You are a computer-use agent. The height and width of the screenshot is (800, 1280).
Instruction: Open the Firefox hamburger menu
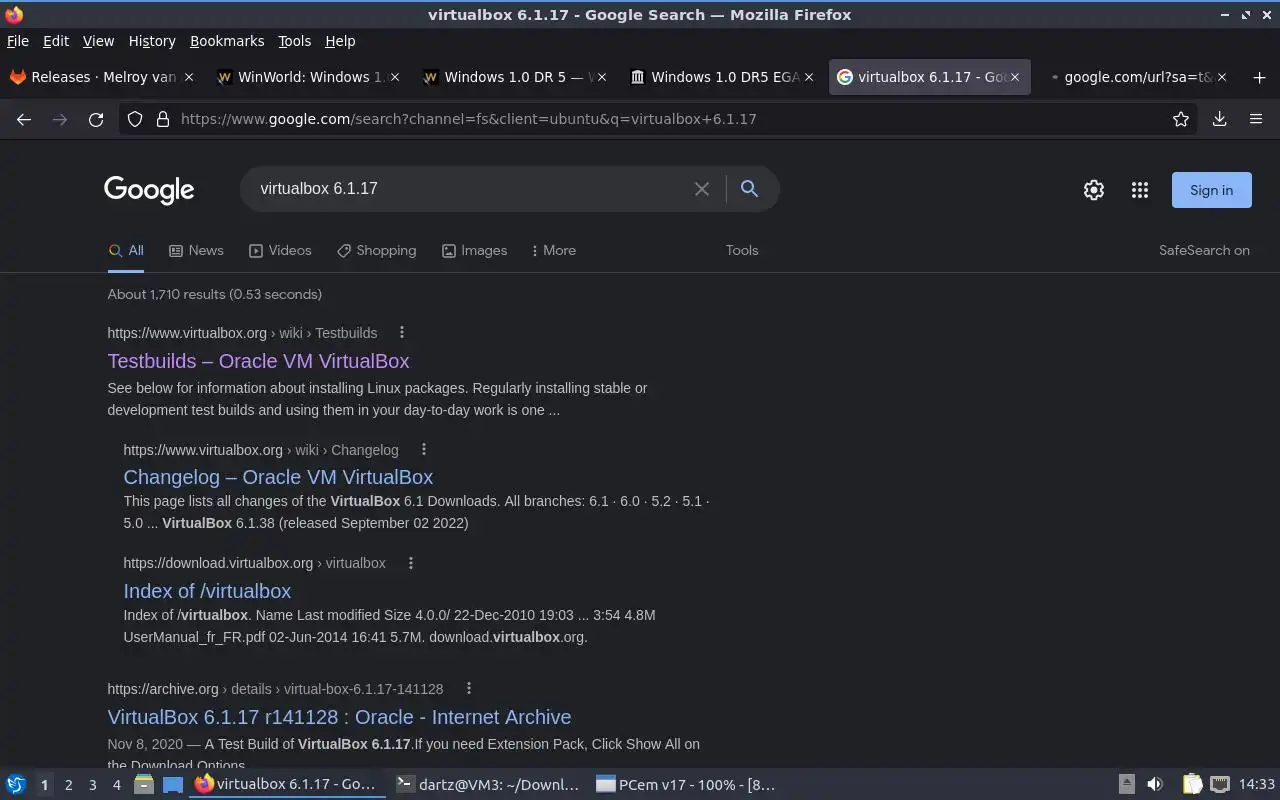[x=1256, y=119]
